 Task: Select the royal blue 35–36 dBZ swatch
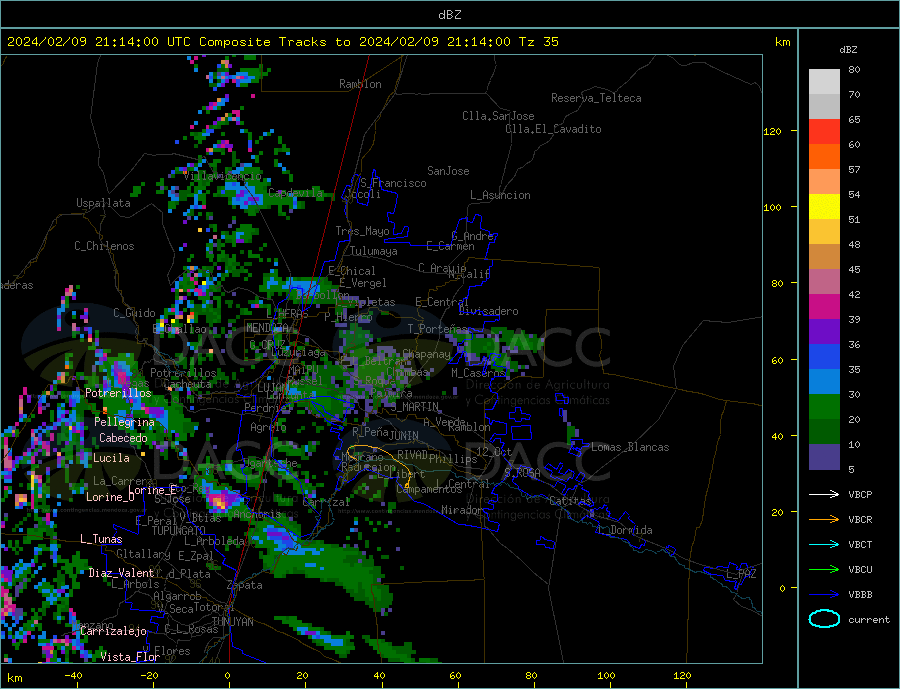824,357
